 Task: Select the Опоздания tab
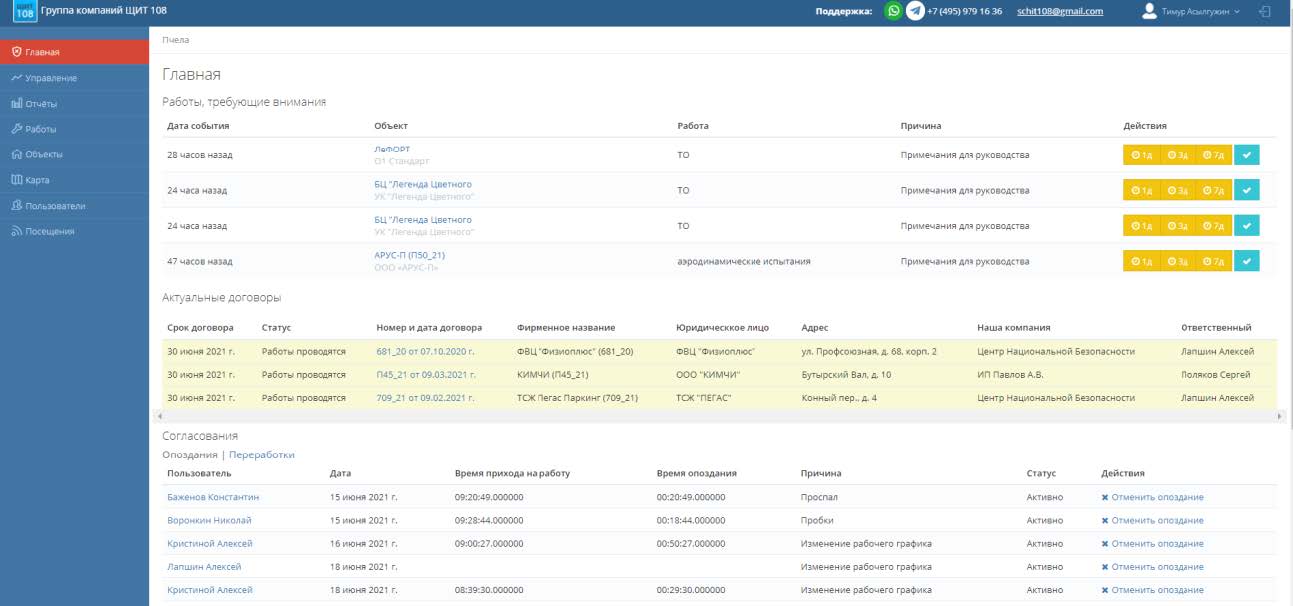[x=190, y=454]
